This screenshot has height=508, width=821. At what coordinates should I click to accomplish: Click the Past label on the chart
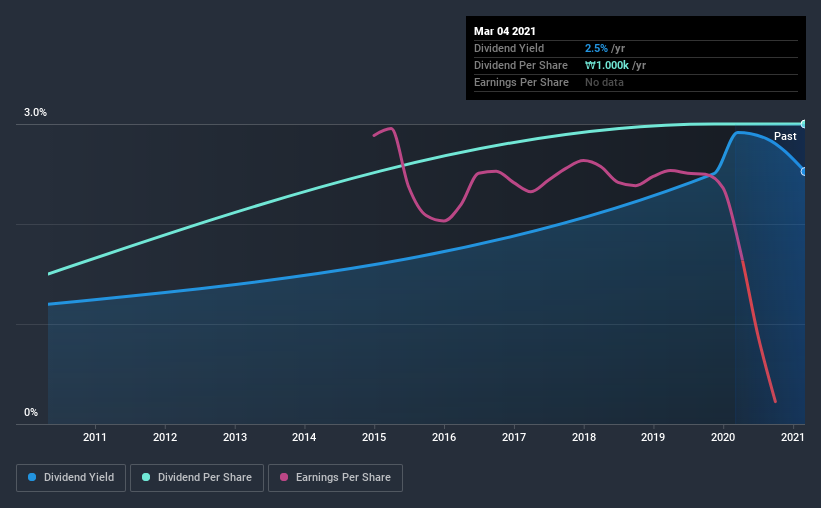click(x=785, y=136)
